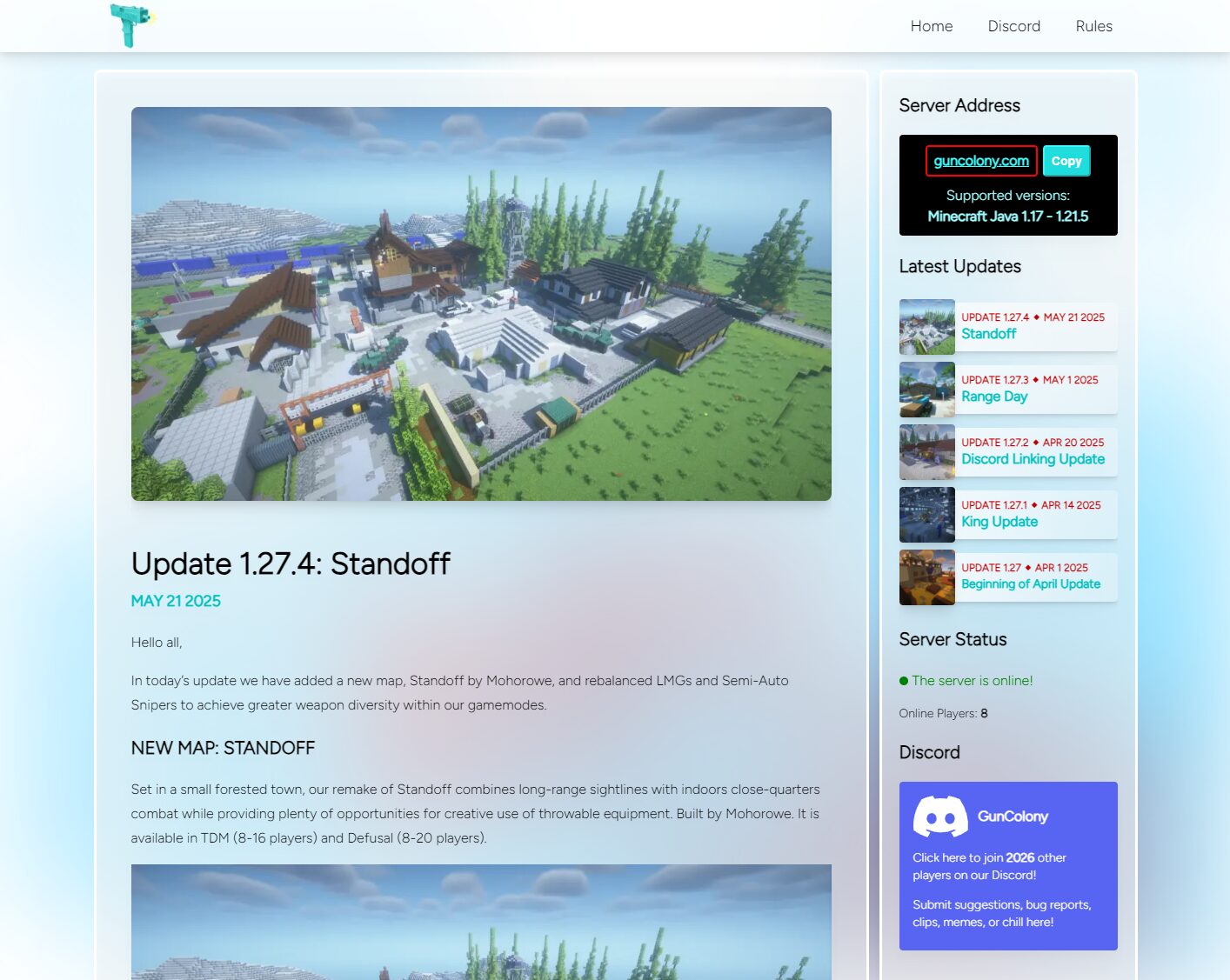
Task: Open the Standoff update link
Action: pyautogui.click(x=988, y=334)
